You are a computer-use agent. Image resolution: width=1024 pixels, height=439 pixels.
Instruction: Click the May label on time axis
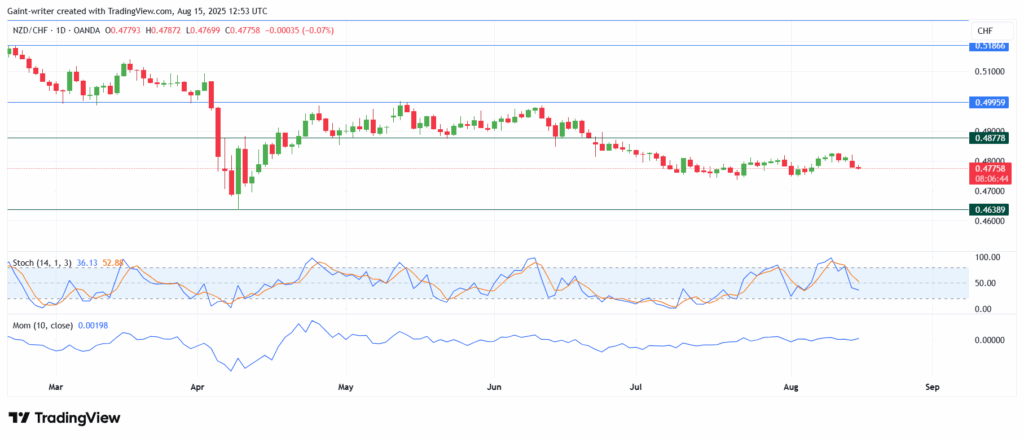pos(345,387)
